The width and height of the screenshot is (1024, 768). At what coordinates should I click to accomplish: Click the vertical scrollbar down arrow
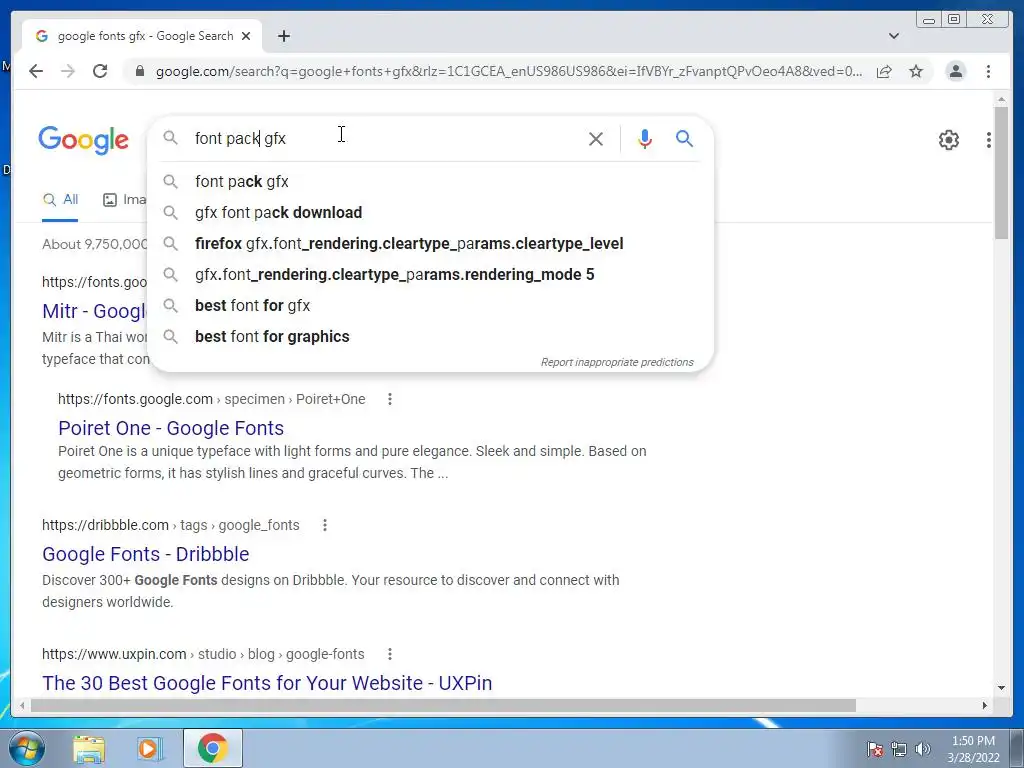(x=1001, y=688)
